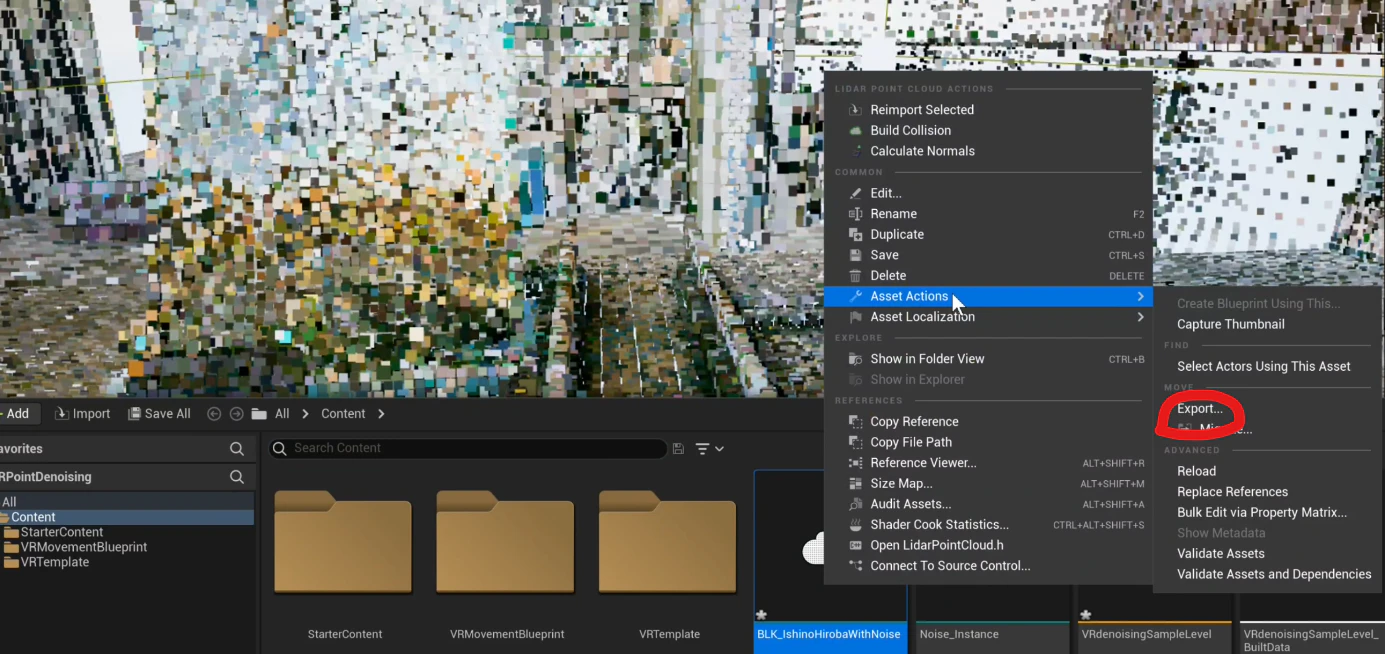Open the content filter options dropdown
Viewport: 1385px width, 654px height.
710,449
